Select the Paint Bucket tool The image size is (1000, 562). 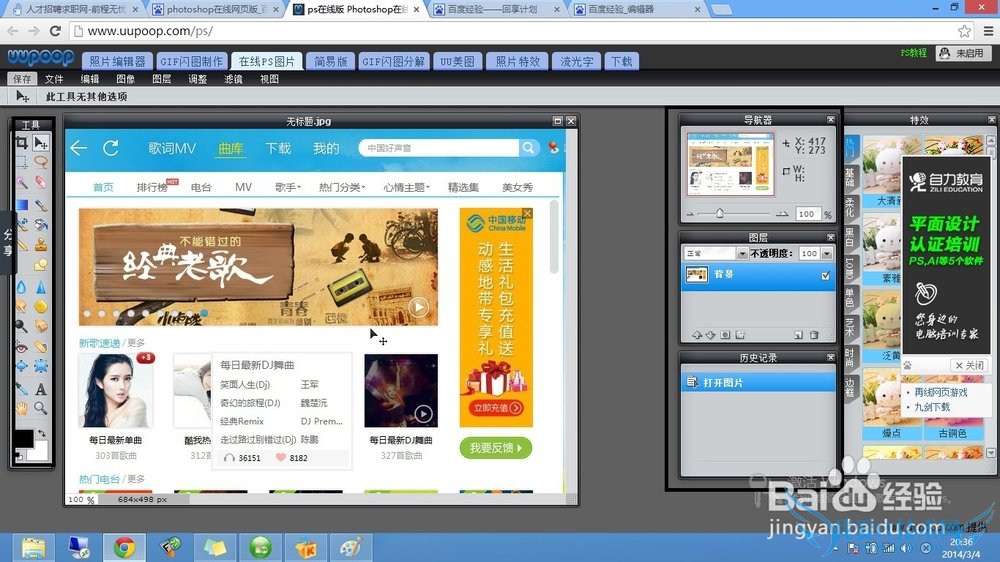[41, 225]
